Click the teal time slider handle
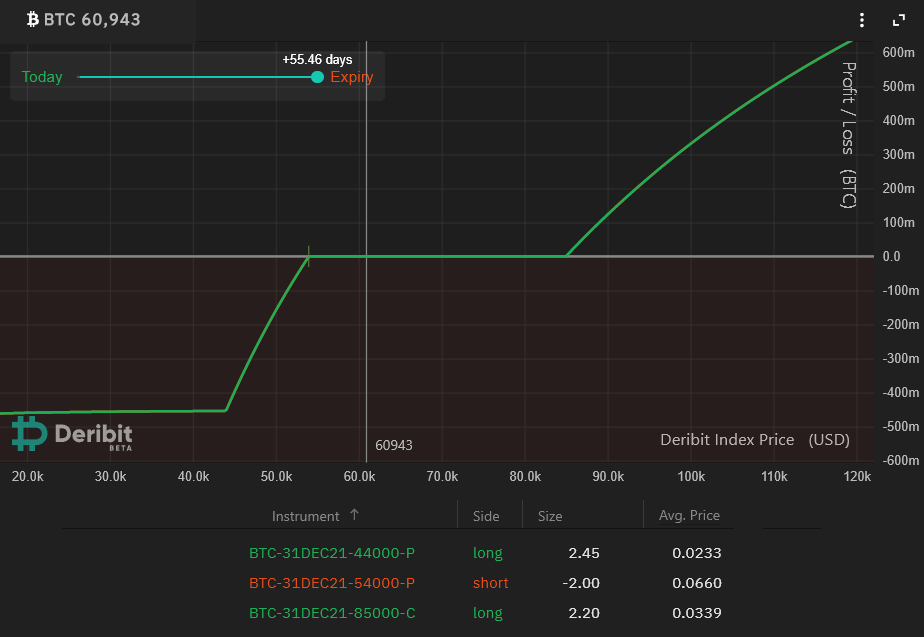Image resolution: width=924 pixels, height=637 pixels. [x=317, y=77]
